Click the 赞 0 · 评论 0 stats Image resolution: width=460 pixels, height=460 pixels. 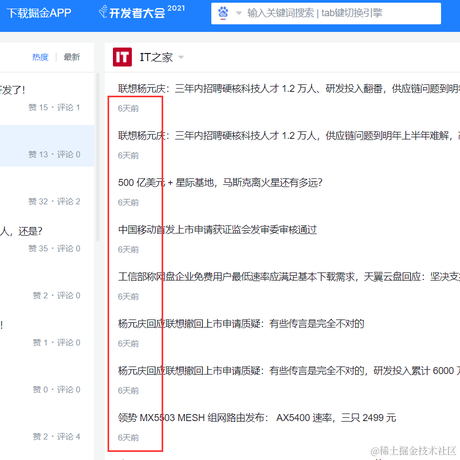pyautogui.click(x=56, y=389)
